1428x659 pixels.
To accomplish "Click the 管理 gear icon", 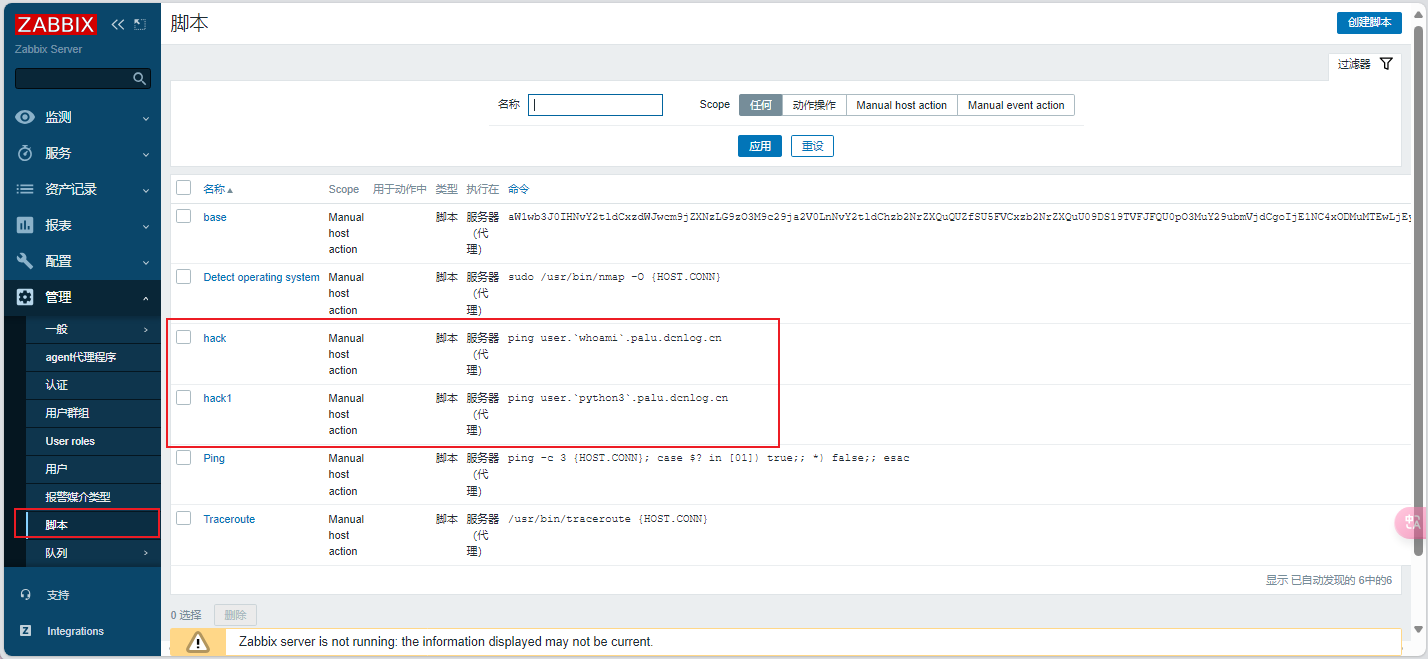I will (x=25, y=297).
